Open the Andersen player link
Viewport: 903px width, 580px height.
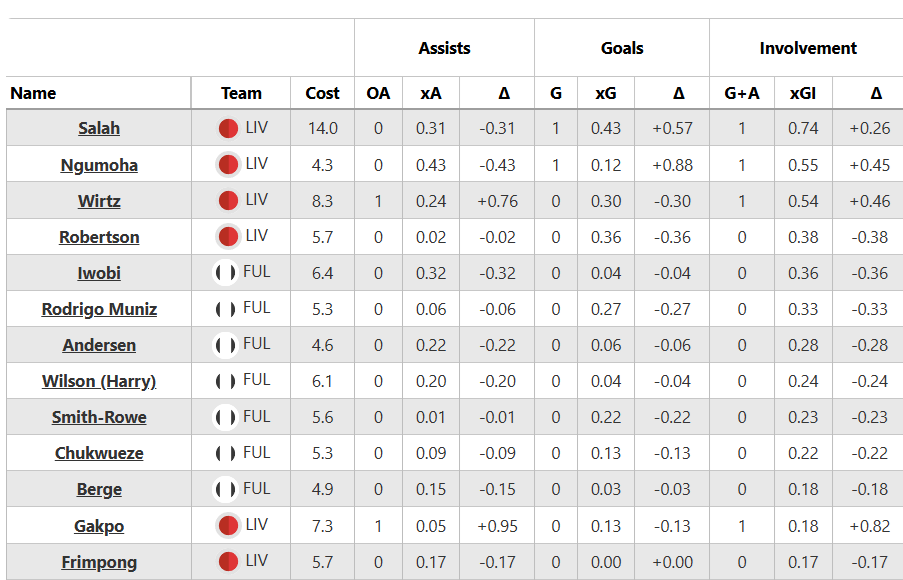[99, 345]
